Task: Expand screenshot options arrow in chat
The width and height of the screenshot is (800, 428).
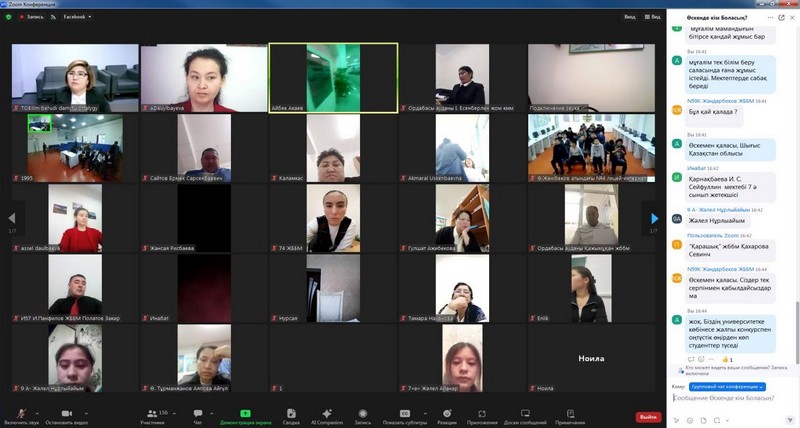Action: click(726, 421)
